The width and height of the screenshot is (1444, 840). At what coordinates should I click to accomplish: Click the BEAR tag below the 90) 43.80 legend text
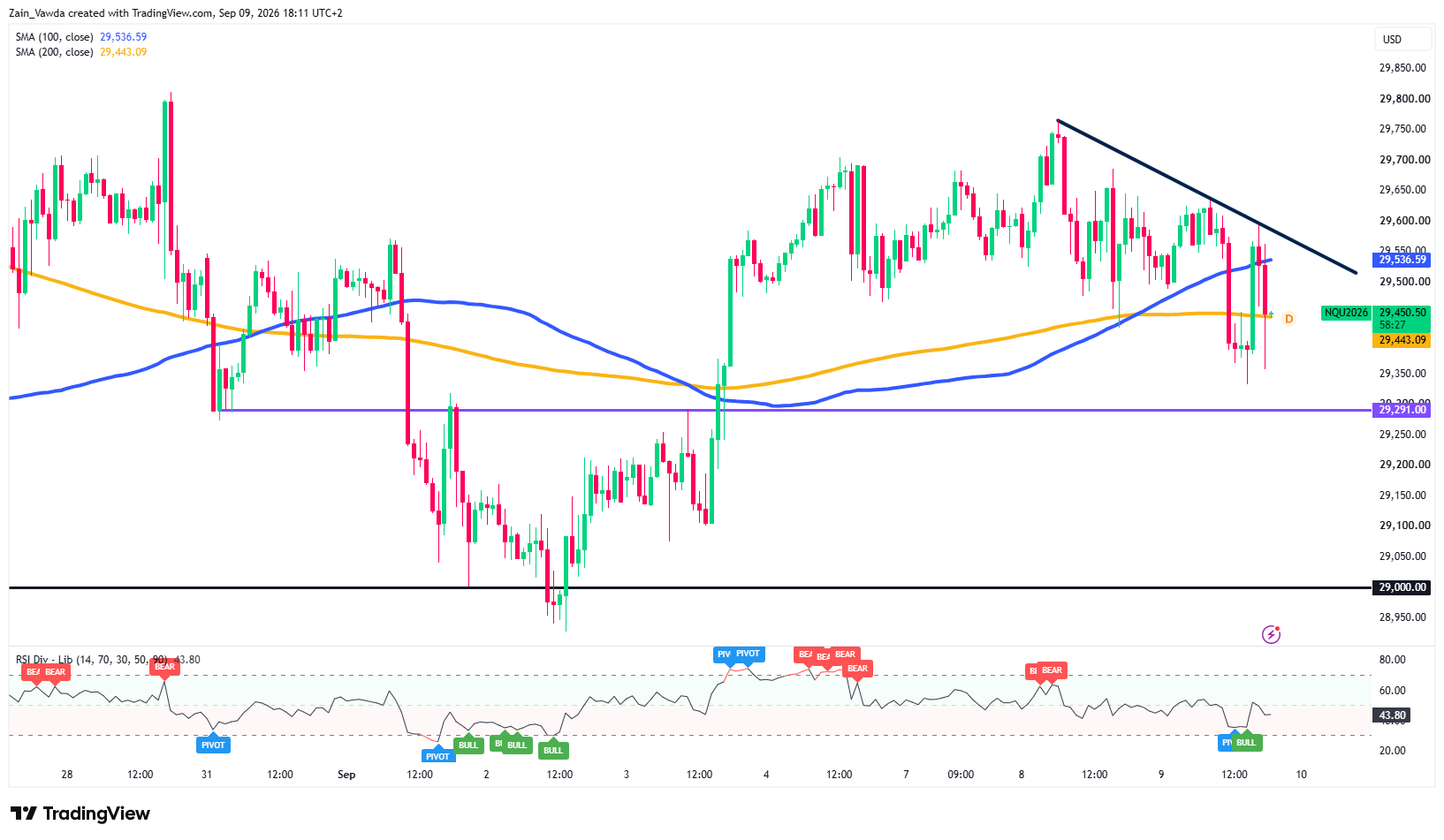click(x=165, y=668)
